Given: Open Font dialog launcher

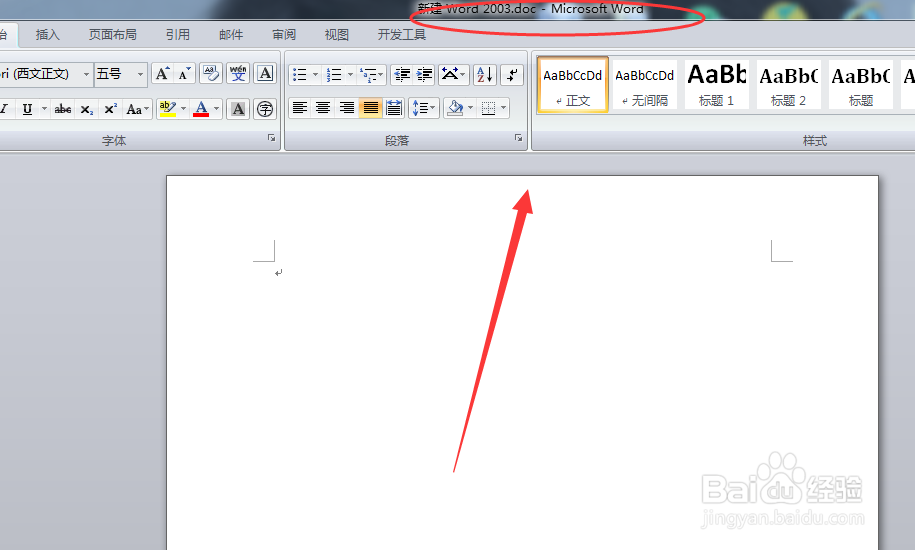Looking at the screenshot, I should pos(271,138).
